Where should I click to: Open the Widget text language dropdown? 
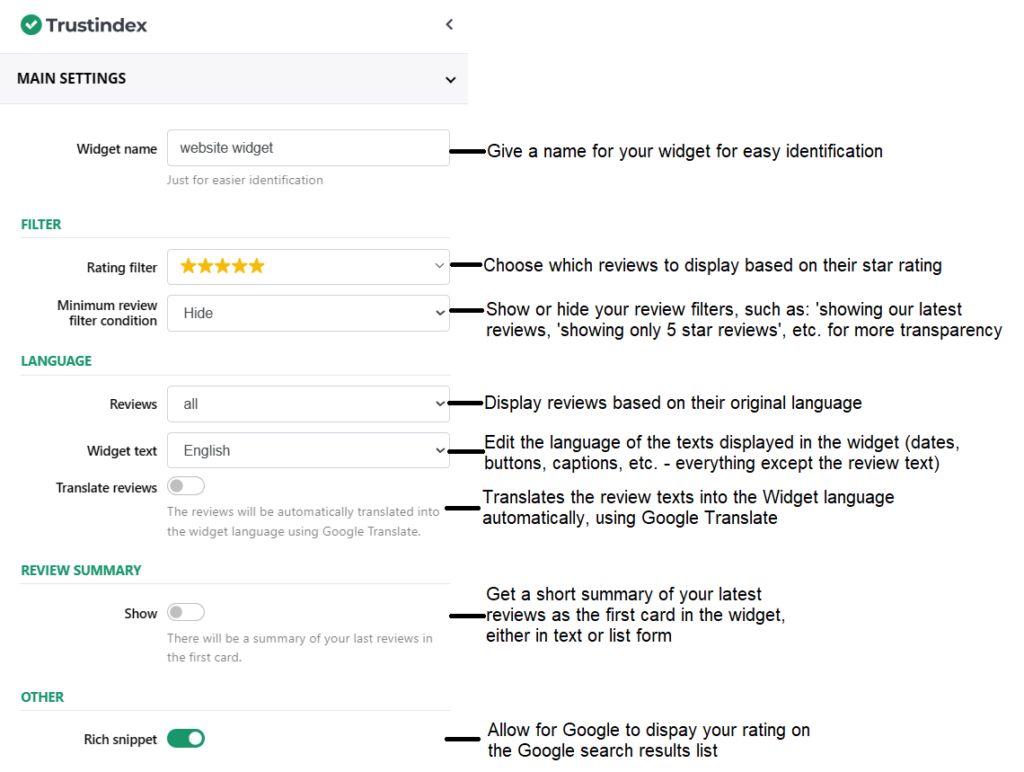coord(308,451)
